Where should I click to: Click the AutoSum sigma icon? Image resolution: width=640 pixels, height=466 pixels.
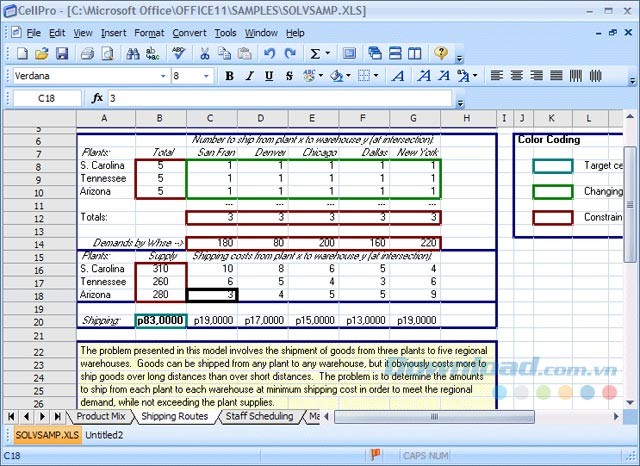point(315,54)
